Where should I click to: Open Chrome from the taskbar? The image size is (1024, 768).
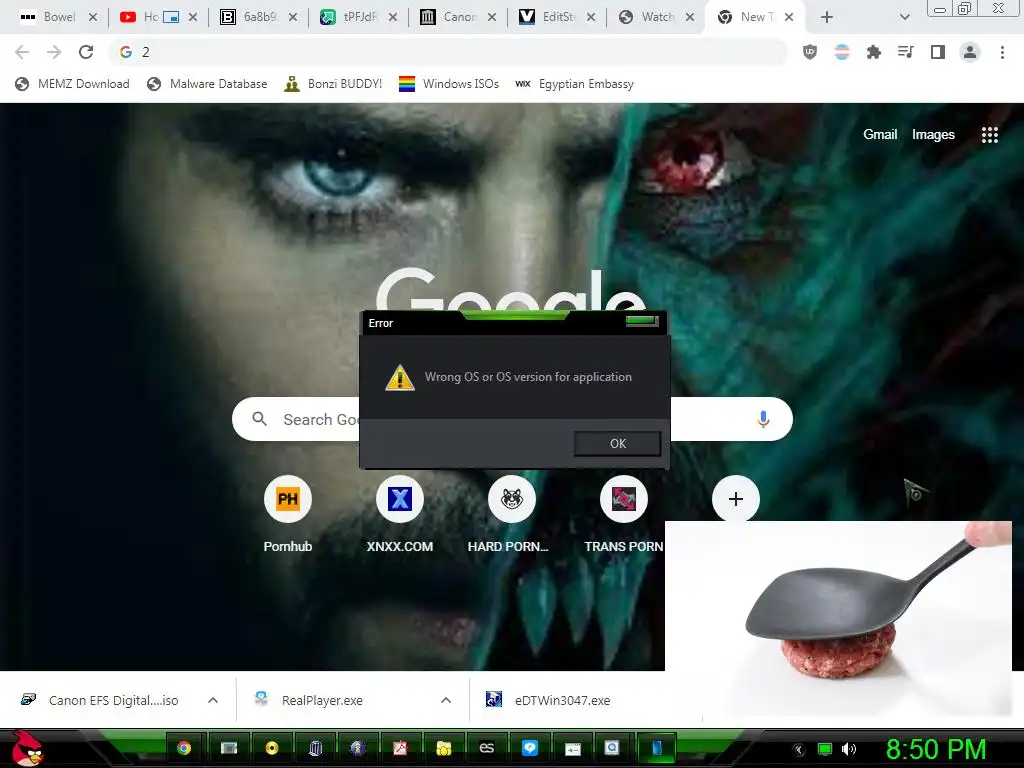coord(184,748)
